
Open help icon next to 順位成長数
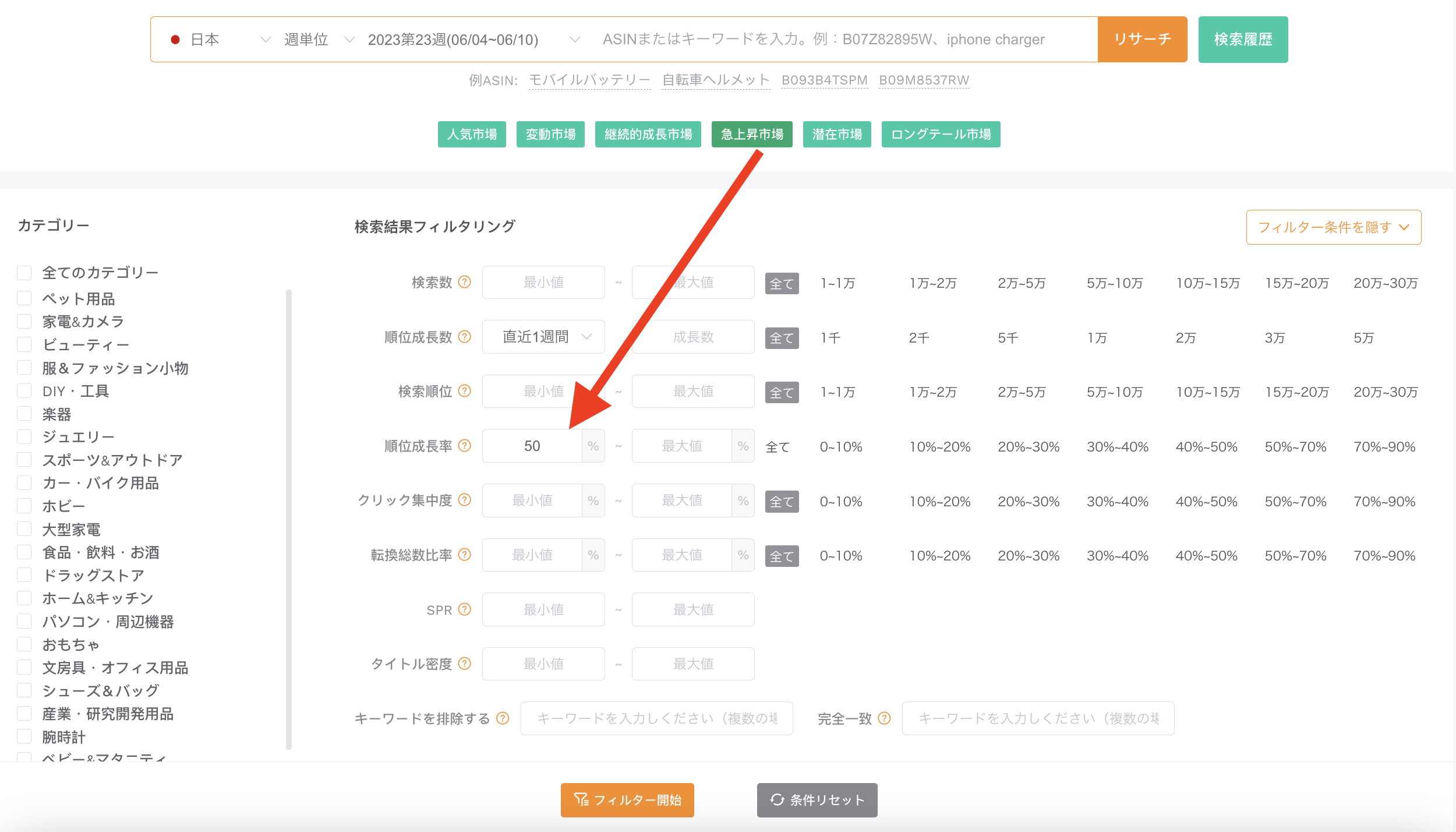pyautogui.click(x=464, y=337)
